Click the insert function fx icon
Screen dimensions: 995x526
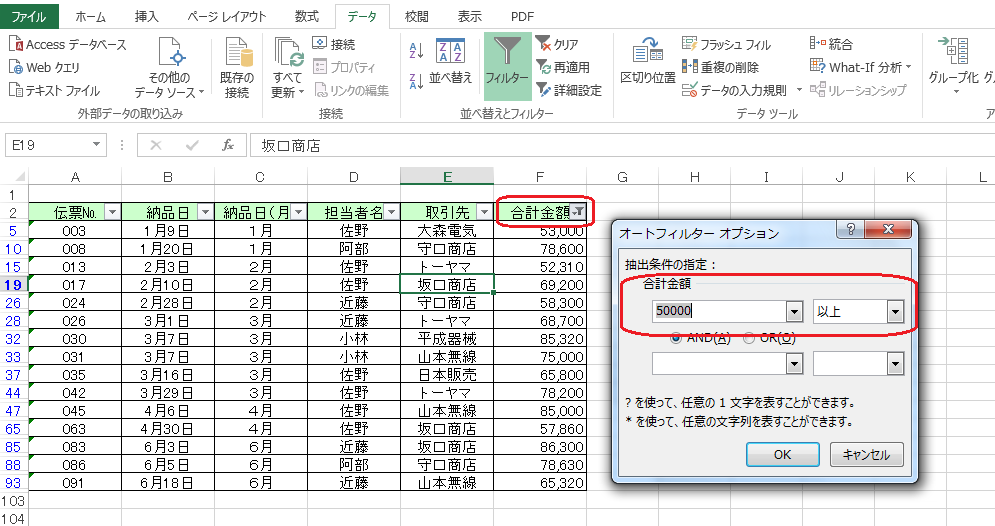[228, 145]
